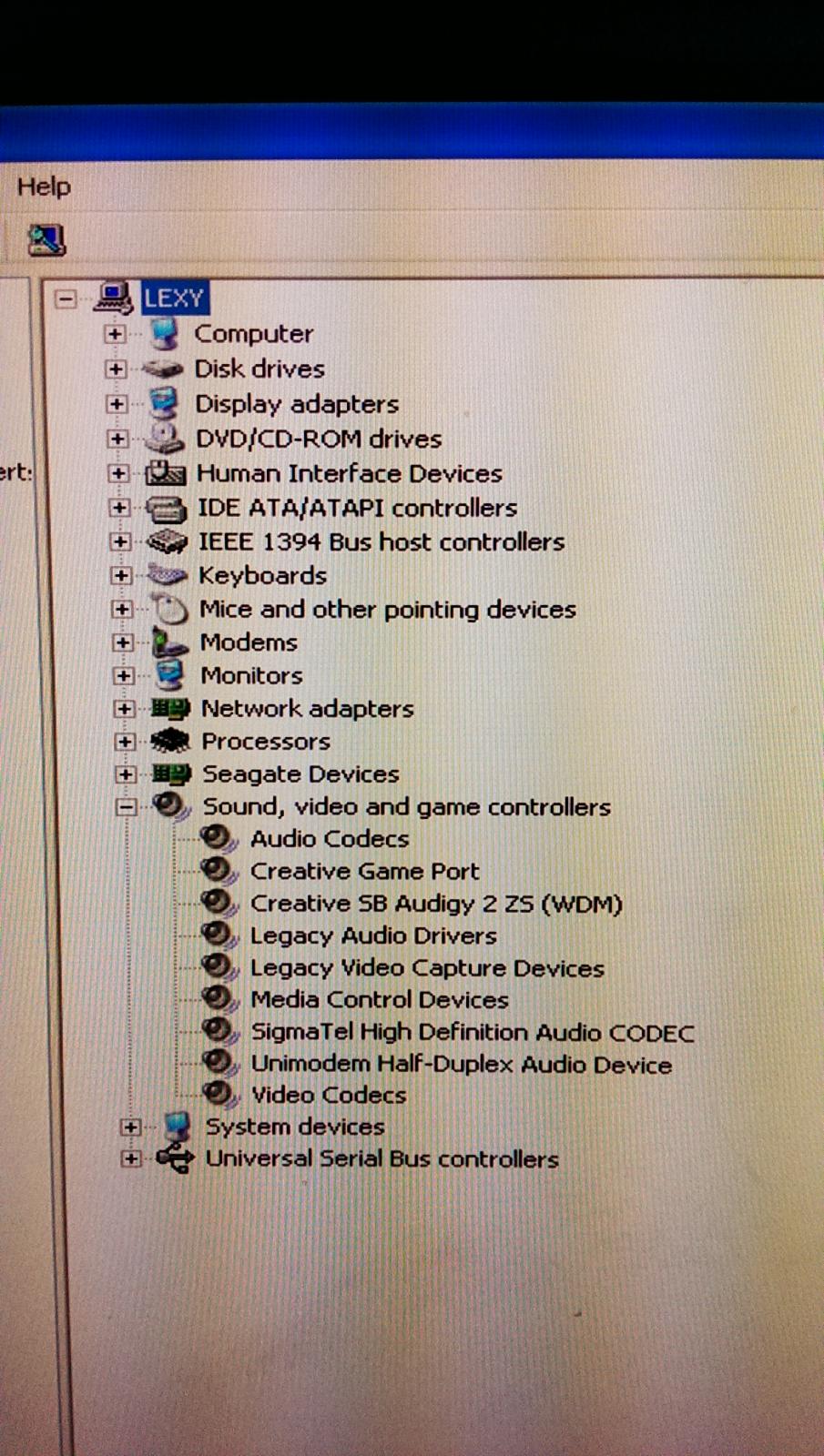The height and width of the screenshot is (1456, 824).
Task: Click the LEXY computer icon
Action: coord(114,298)
